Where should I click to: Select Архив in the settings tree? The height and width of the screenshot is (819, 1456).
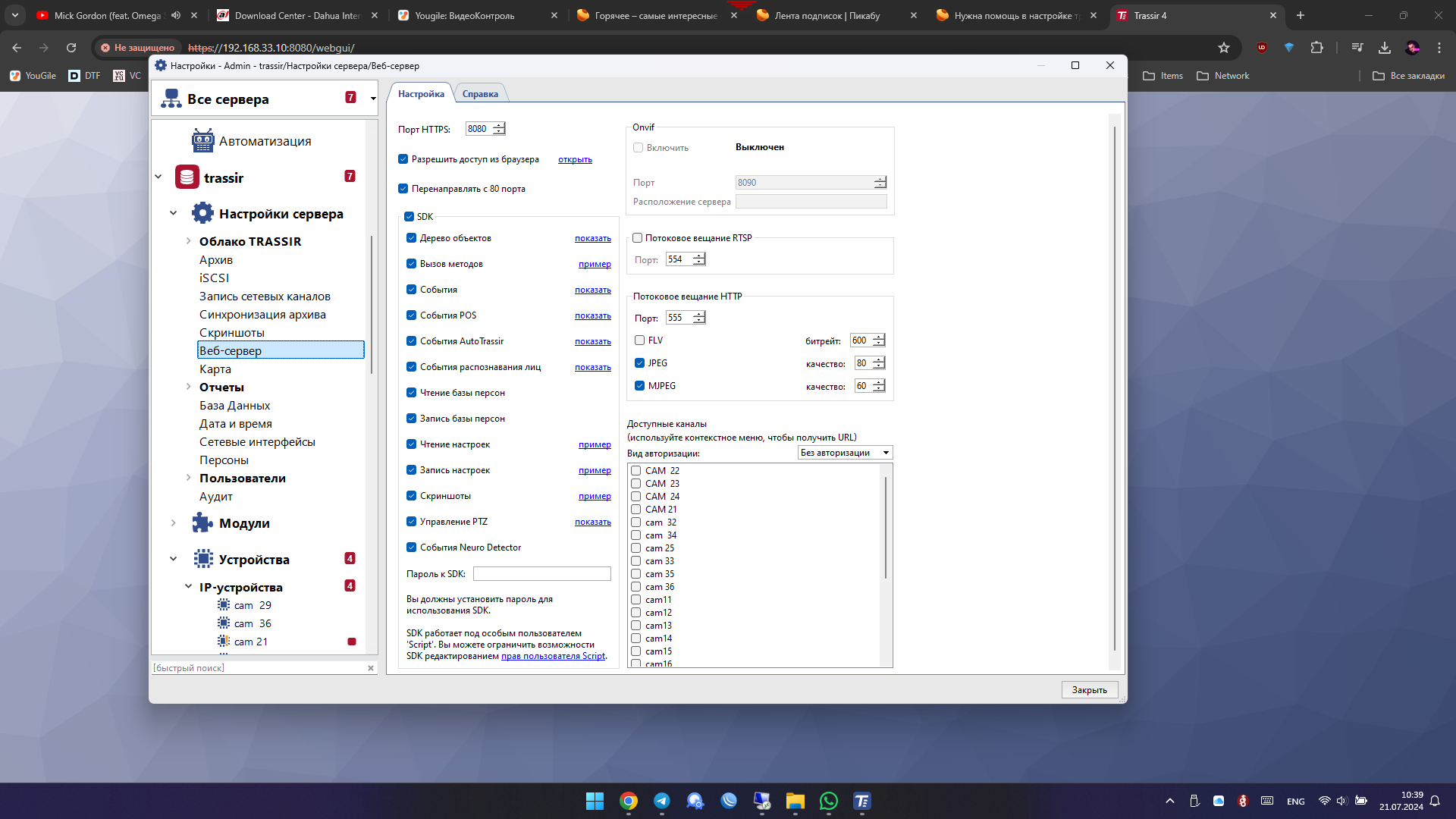point(216,260)
